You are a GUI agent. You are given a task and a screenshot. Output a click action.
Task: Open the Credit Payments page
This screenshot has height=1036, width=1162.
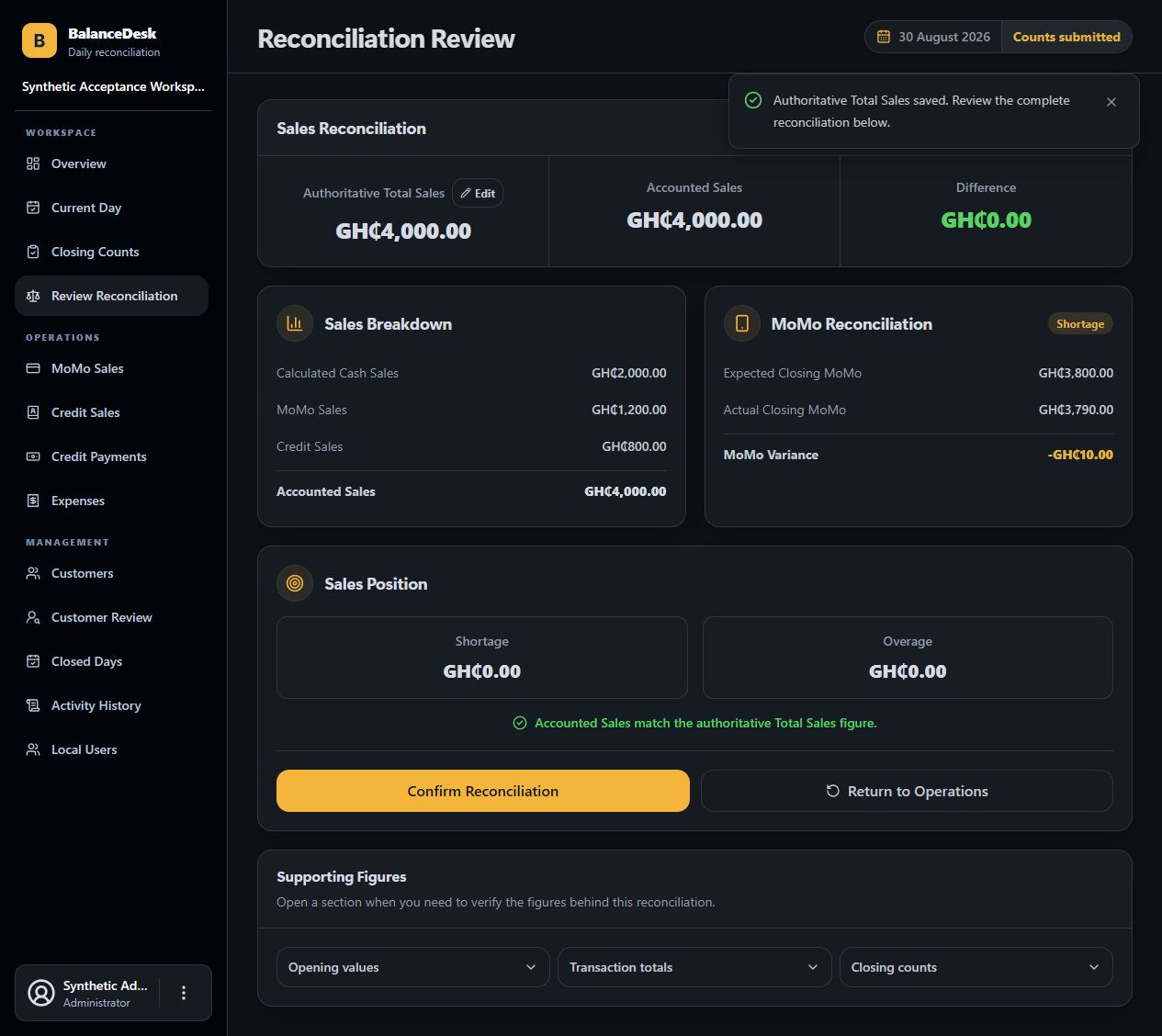coord(111,456)
